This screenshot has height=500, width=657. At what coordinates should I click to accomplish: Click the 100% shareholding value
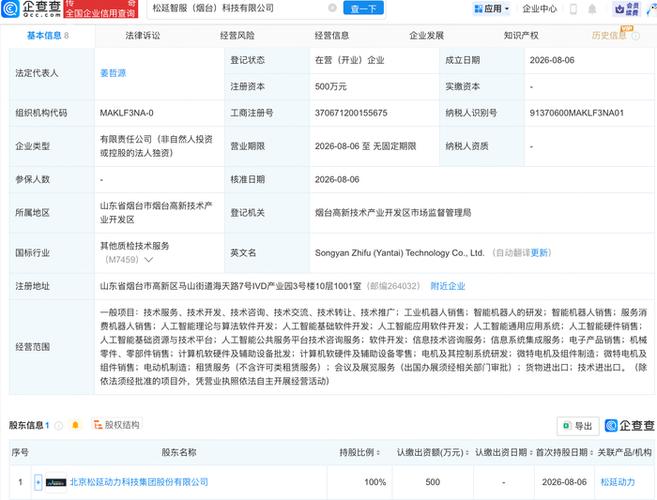tap(375, 482)
